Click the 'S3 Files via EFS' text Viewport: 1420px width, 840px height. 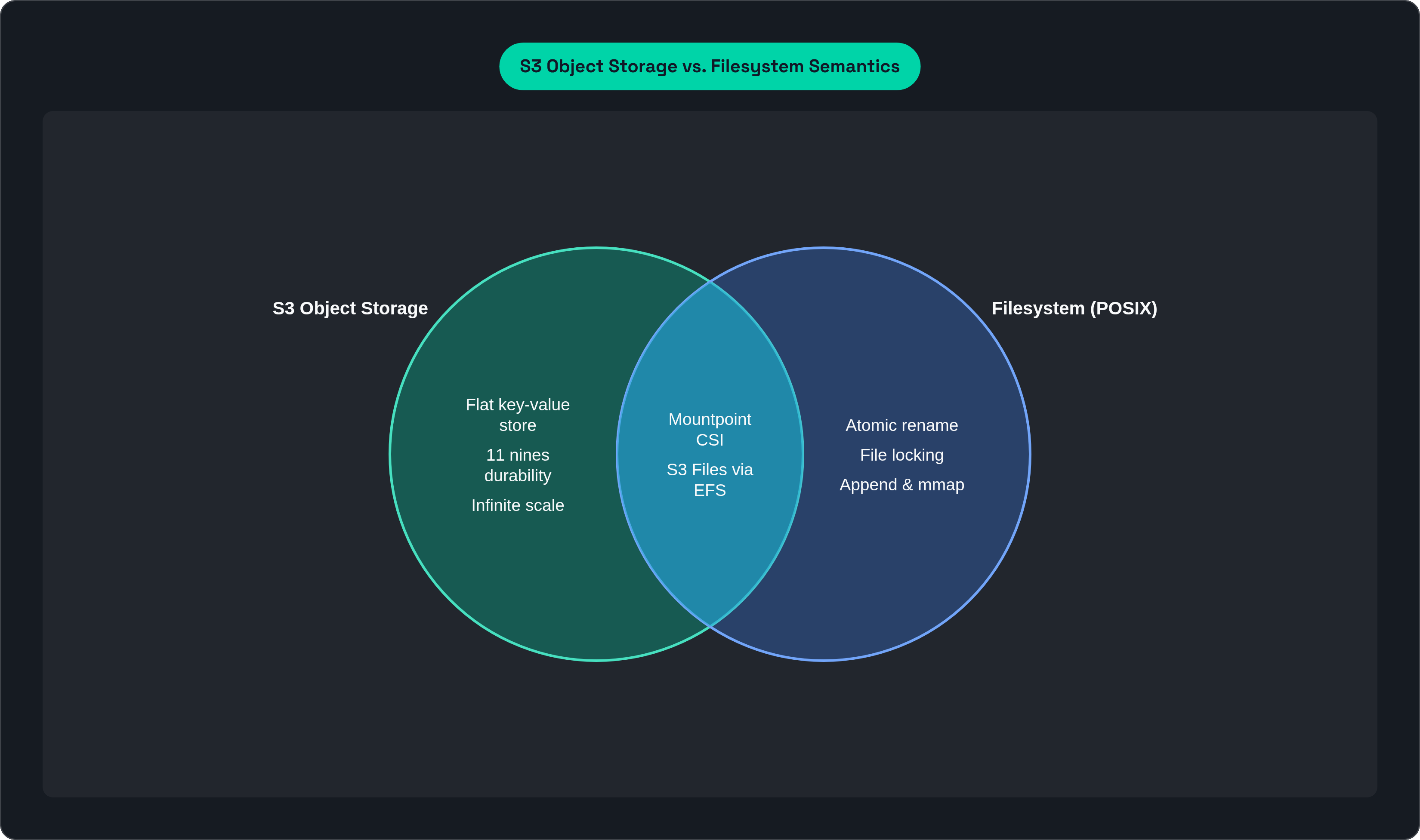(710, 480)
